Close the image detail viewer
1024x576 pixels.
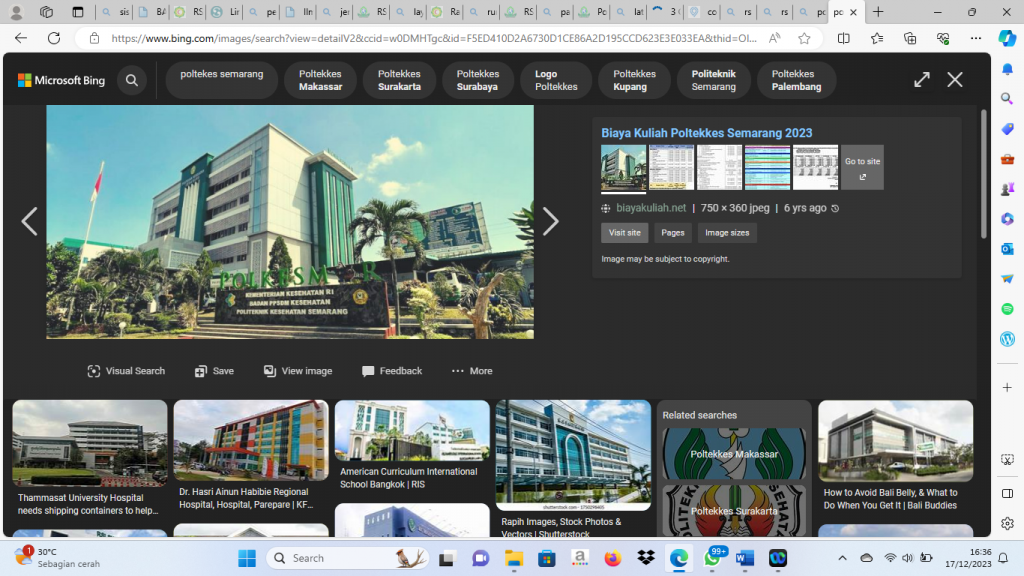[x=955, y=80]
